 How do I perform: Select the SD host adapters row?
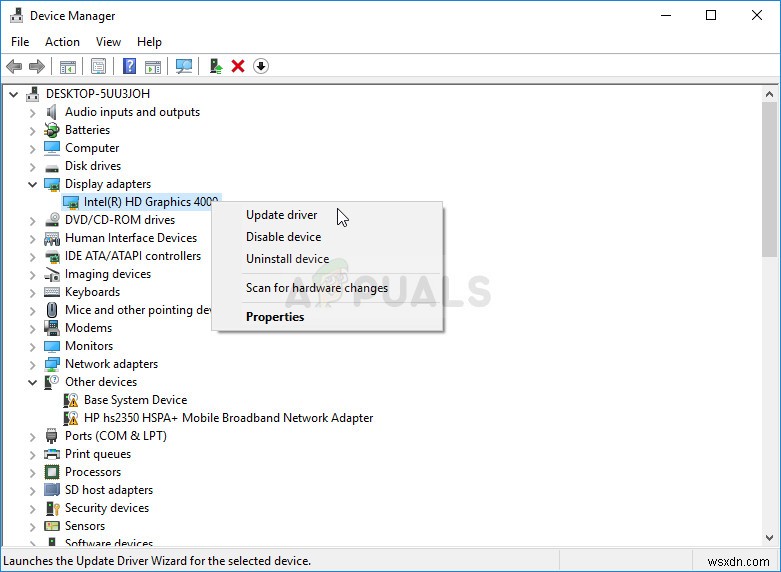[109, 490]
